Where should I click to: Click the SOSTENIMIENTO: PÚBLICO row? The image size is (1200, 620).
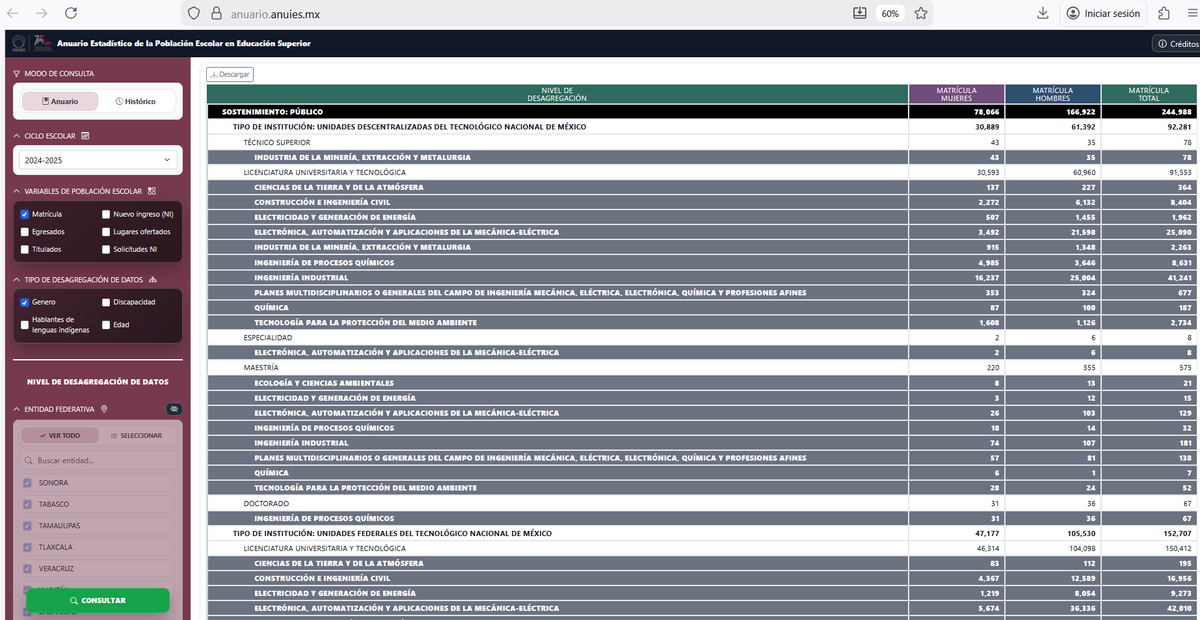[x=700, y=112]
